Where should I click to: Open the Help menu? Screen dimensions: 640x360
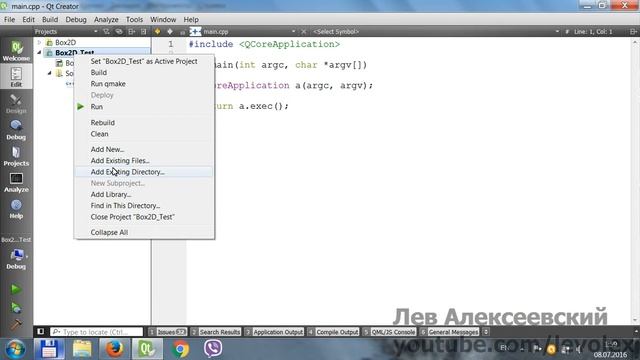point(191,19)
